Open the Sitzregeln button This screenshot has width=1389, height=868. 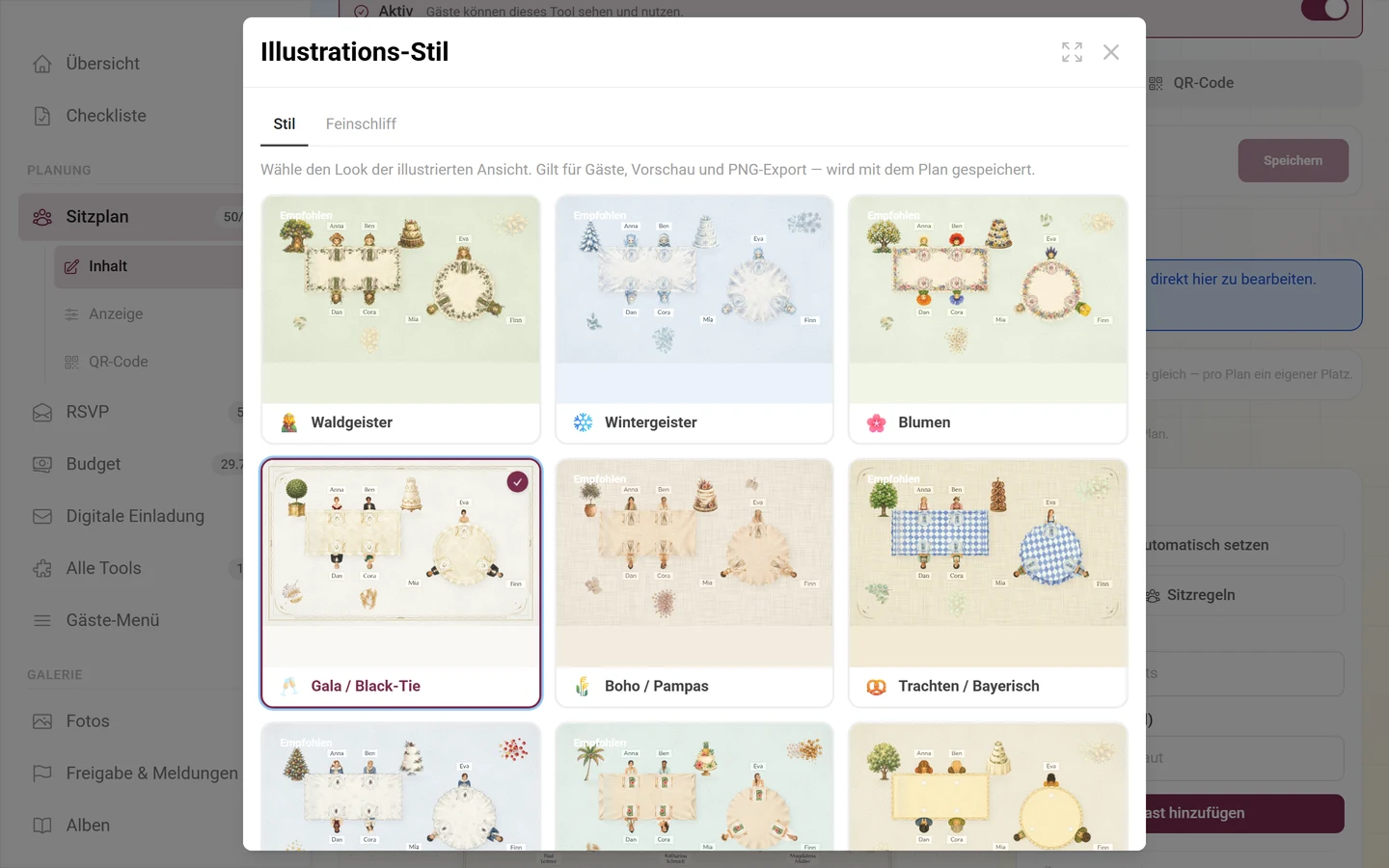(1244, 595)
